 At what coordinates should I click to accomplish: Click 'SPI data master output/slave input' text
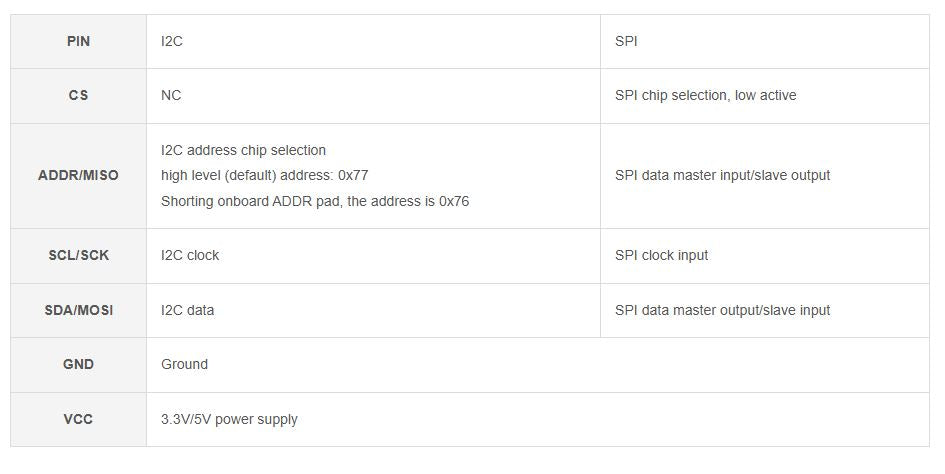[722, 311]
